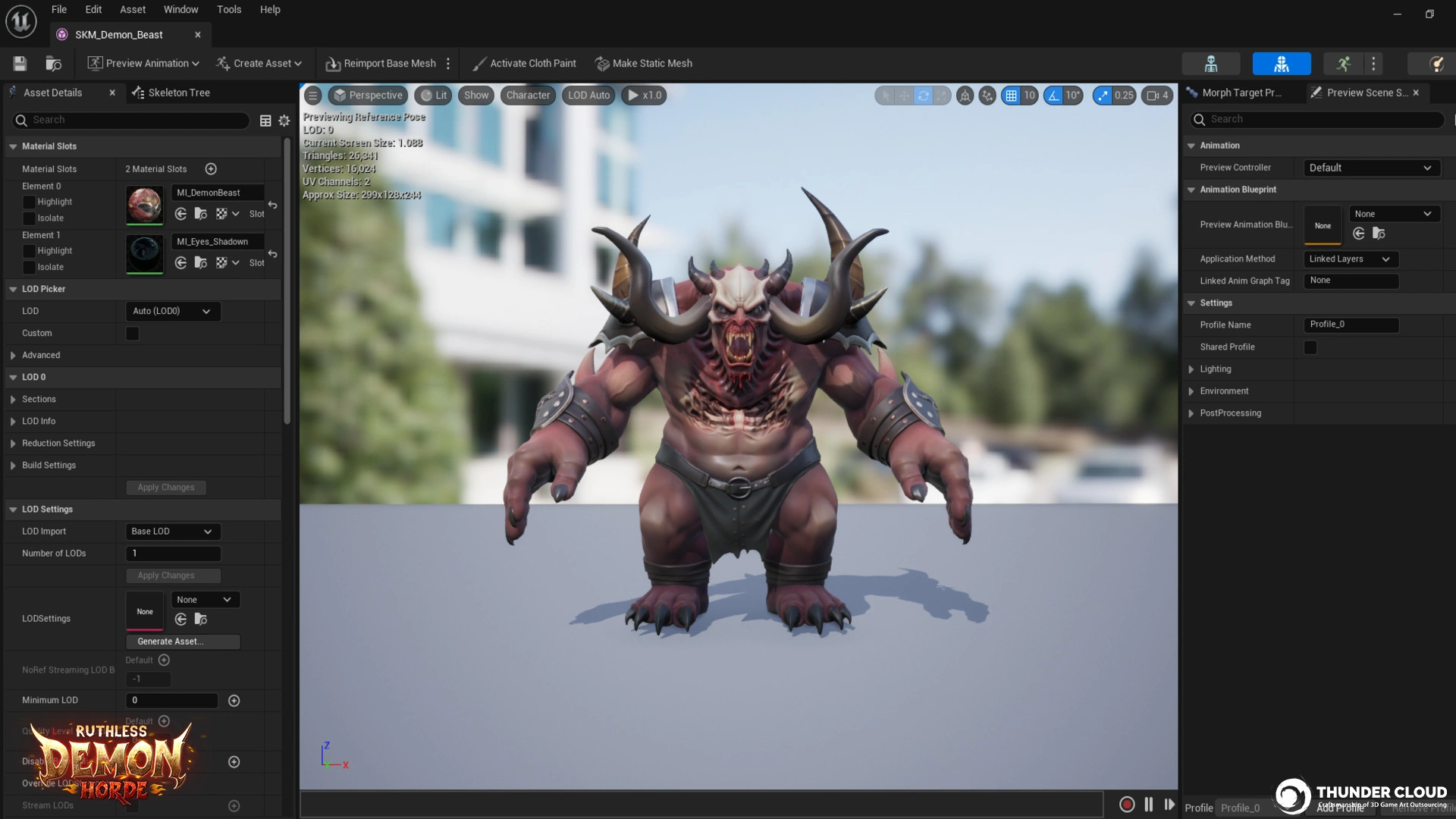The height and width of the screenshot is (819, 1456).
Task: Add platform override for Minimum LOD
Action: (x=234, y=701)
